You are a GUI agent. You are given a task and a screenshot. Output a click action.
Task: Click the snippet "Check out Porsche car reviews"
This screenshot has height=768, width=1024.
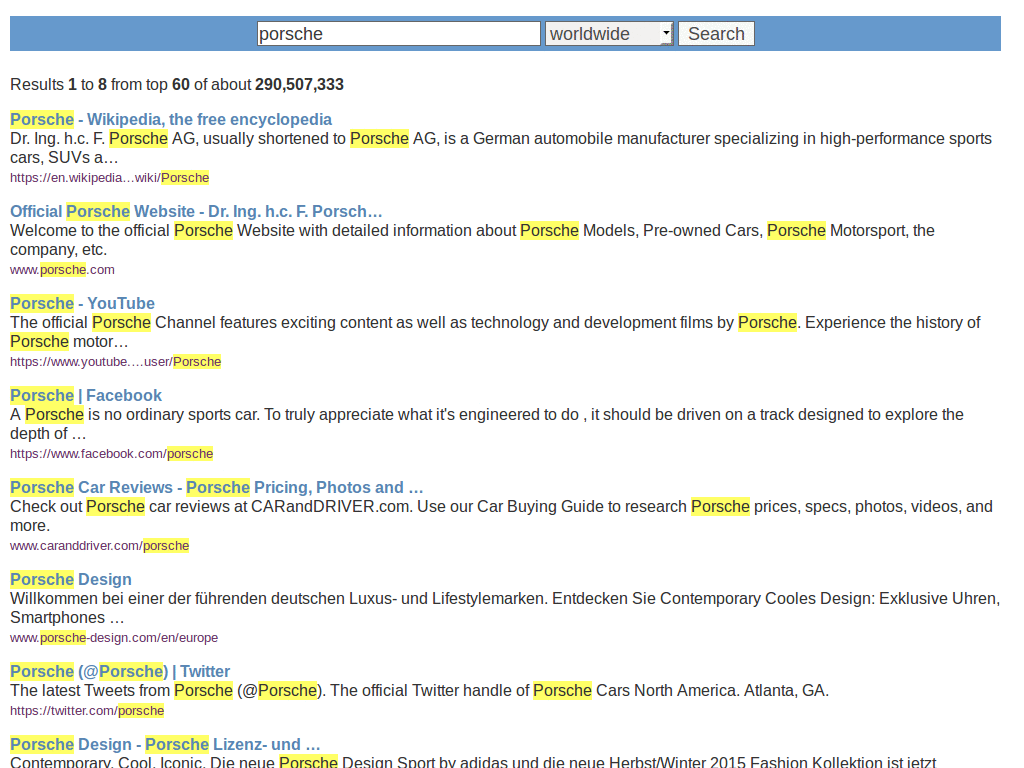(501, 517)
